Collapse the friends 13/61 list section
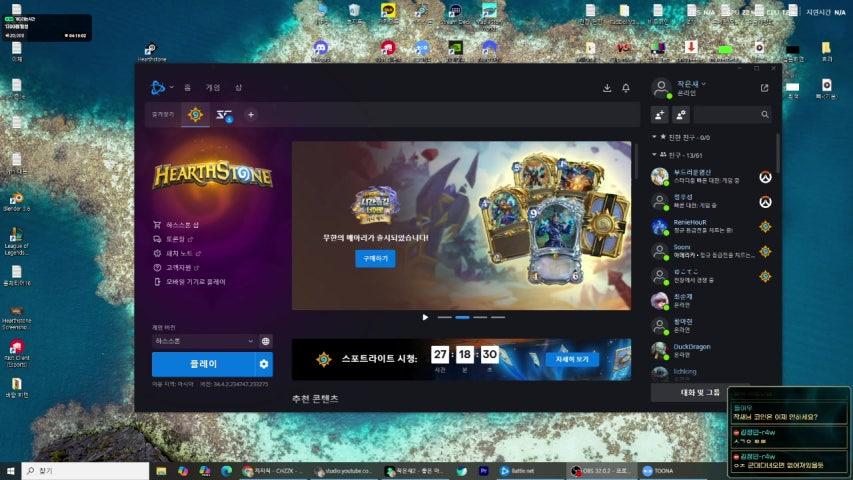Image resolution: width=853 pixels, height=480 pixels. (x=654, y=155)
